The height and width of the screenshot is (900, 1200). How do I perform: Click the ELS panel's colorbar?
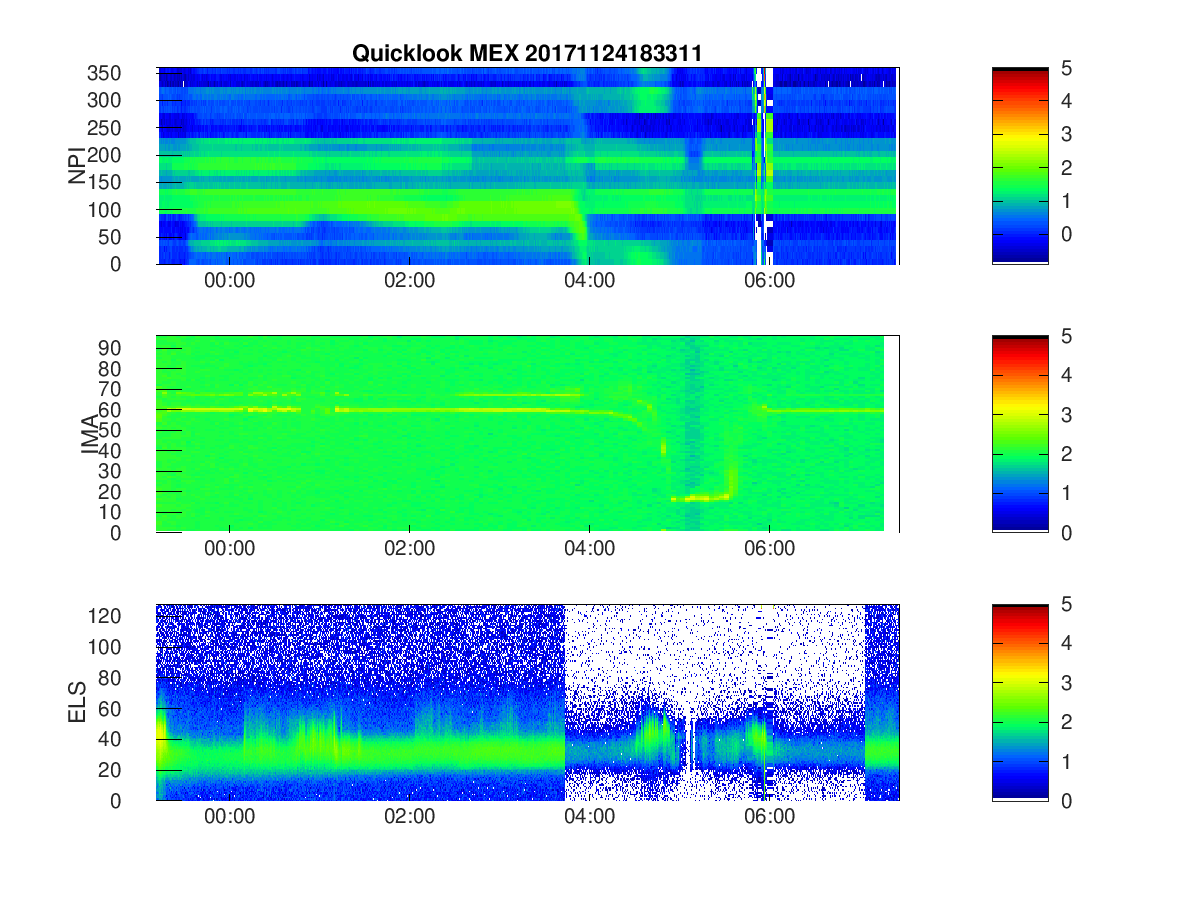[x=1020, y=702]
